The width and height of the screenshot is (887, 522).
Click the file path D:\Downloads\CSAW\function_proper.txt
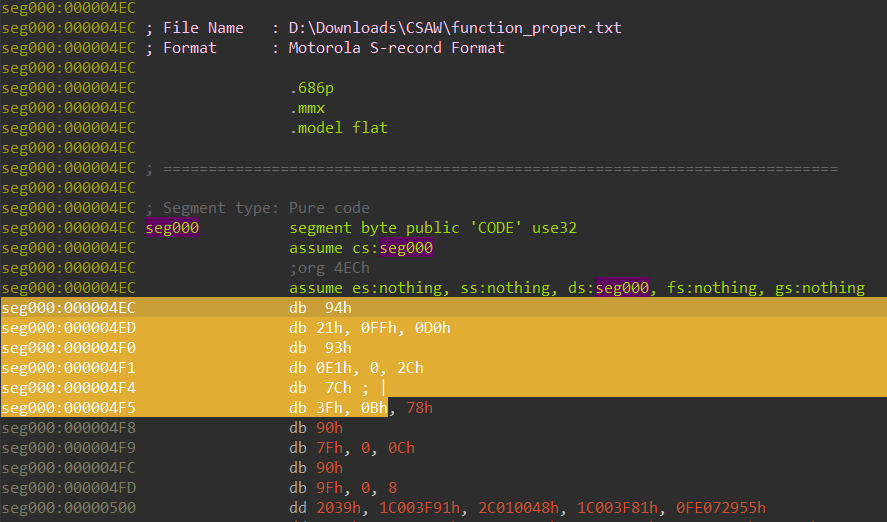point(455,28)
